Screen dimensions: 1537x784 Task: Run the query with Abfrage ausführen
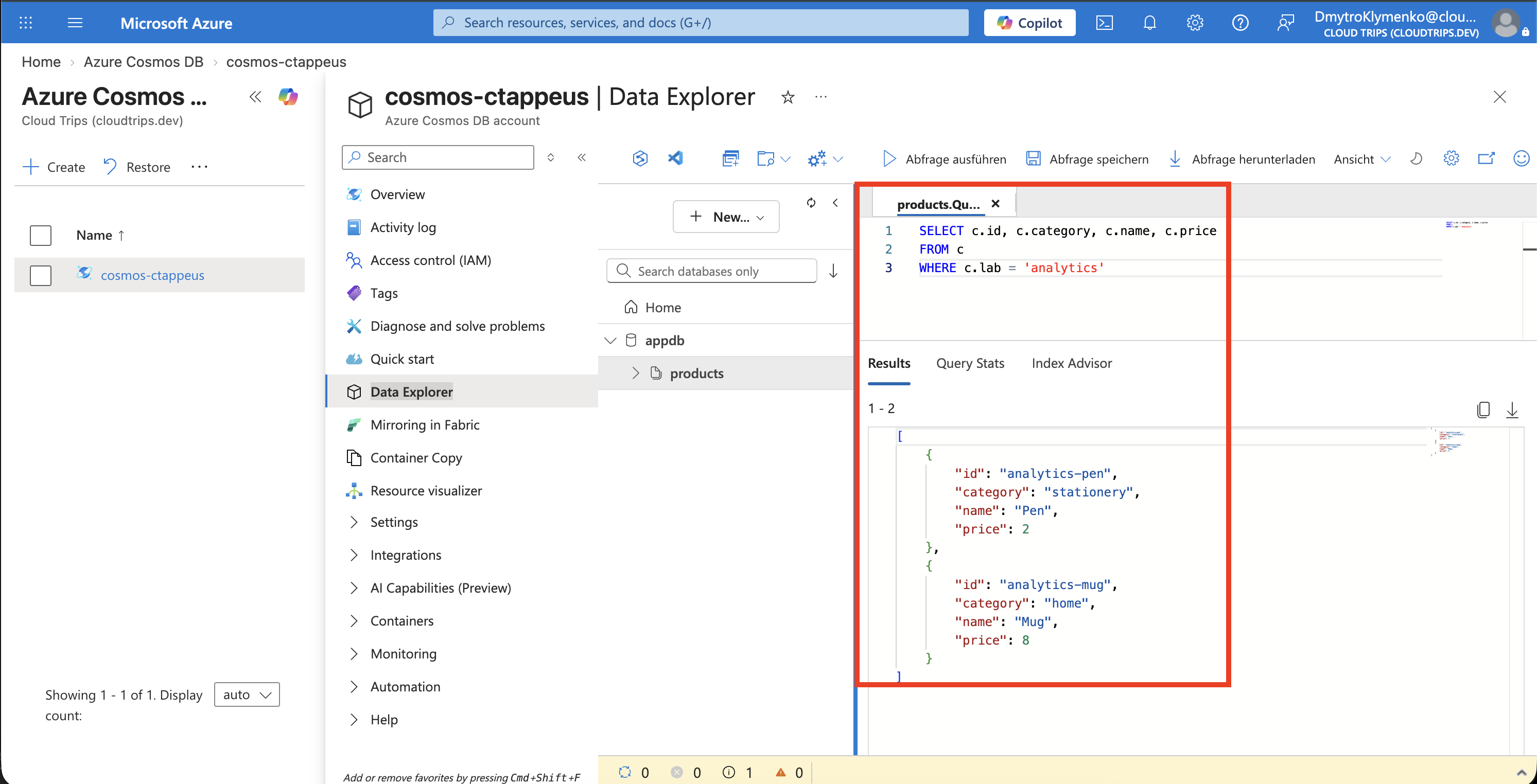944,159
